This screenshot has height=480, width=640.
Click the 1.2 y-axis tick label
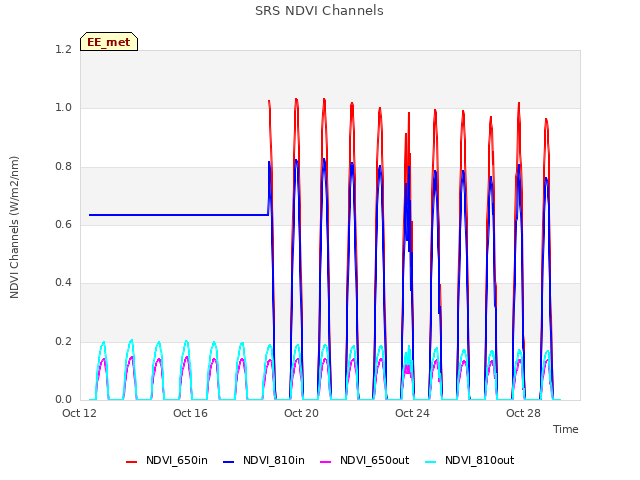pyautogui.click(x=63, y=49)
